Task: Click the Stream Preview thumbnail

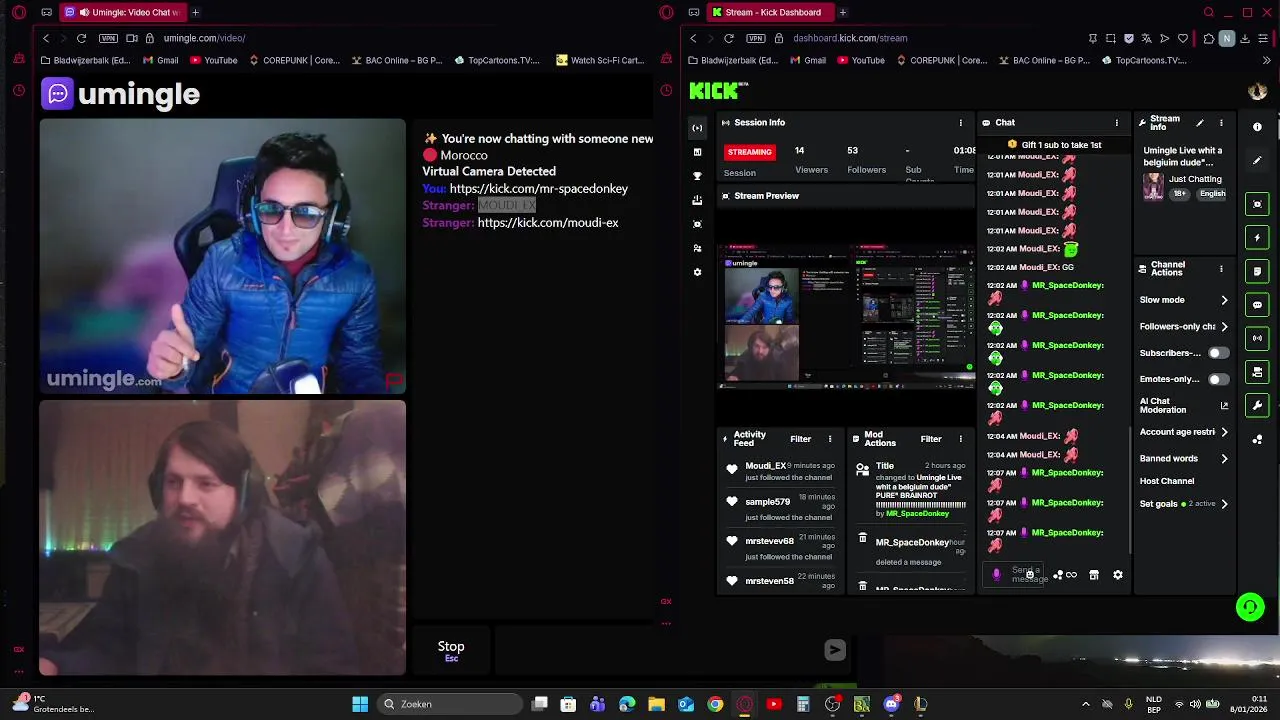Action: tap(847, 315)
